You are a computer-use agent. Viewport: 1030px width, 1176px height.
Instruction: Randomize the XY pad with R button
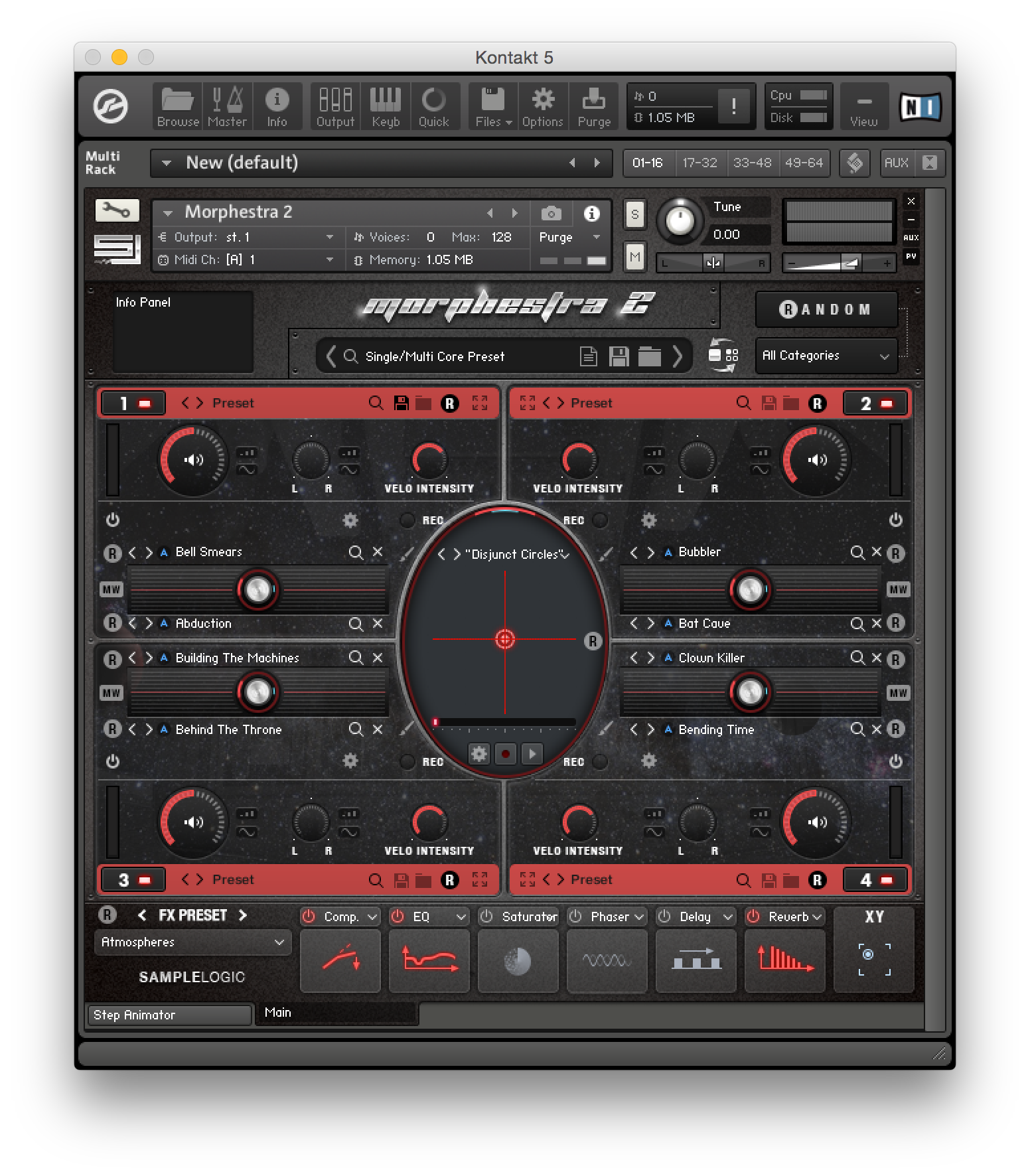pos(593,641)
